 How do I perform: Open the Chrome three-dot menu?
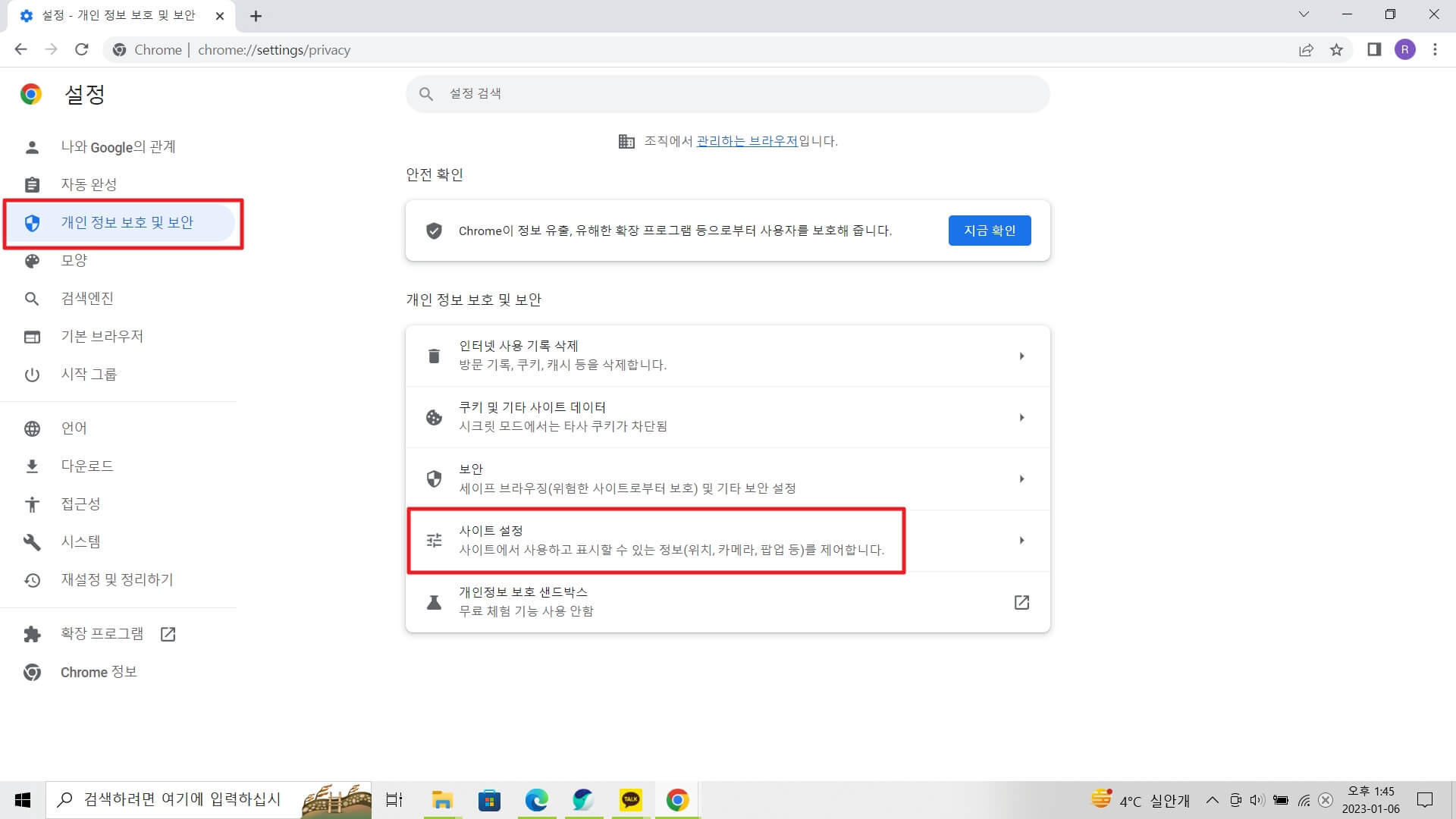[x=1435, y=49]
